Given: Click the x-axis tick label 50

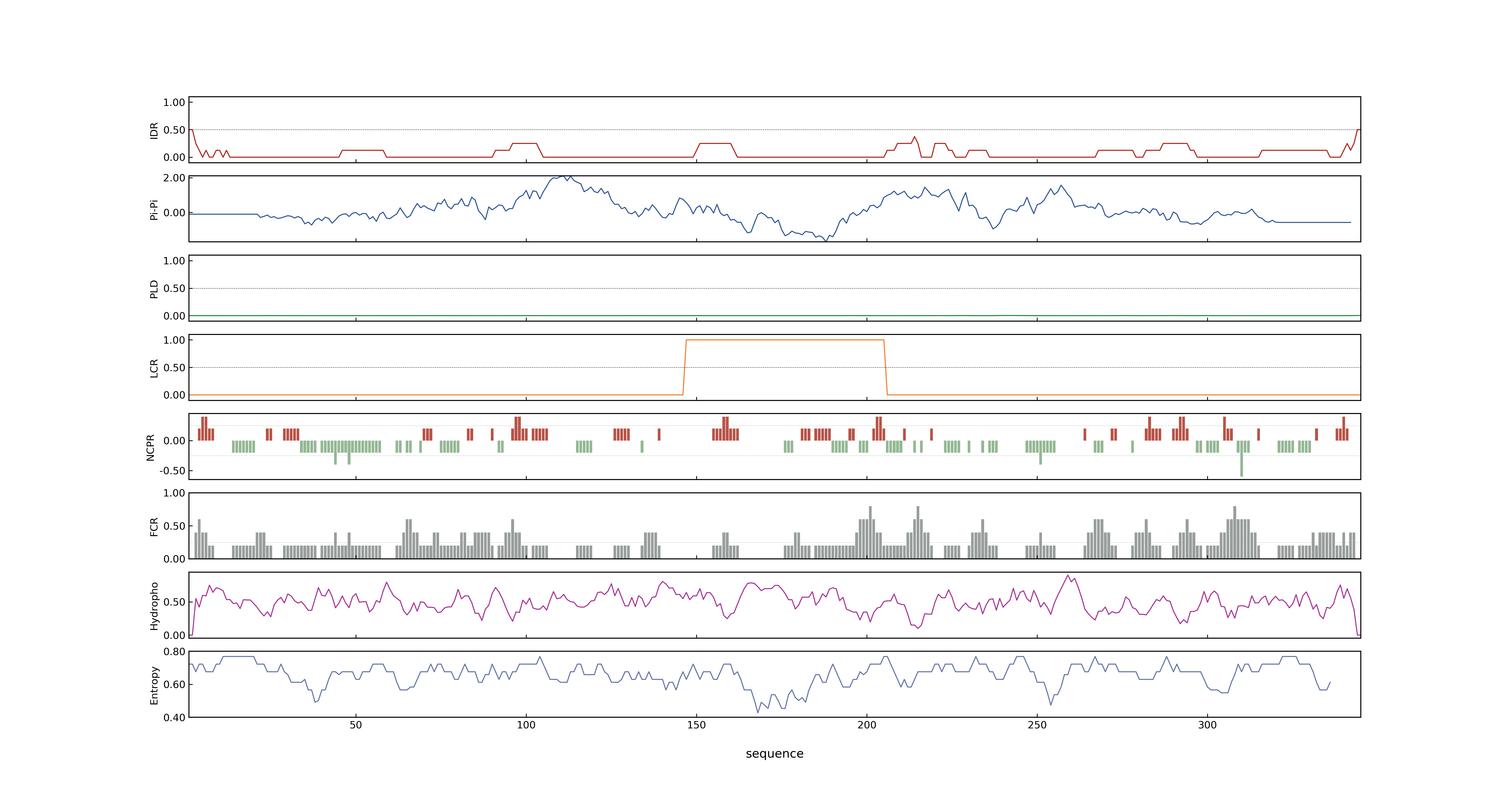Looking at the screenshot, I should [356, 725].
